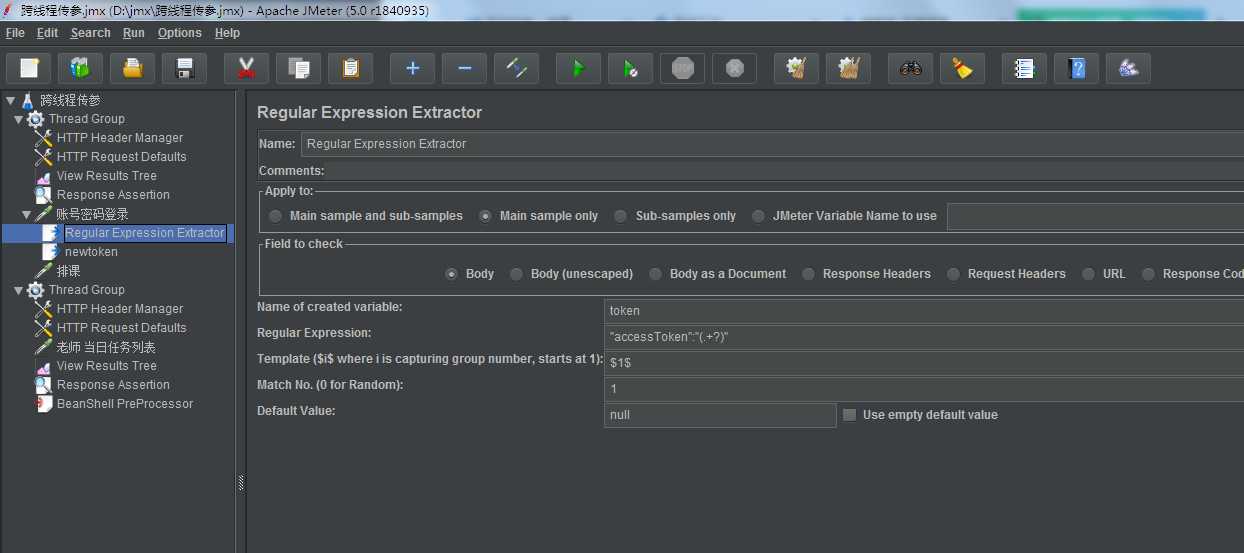
Task: Open the Function Helper dialog icon
Action: click(x=1024, y=68)
